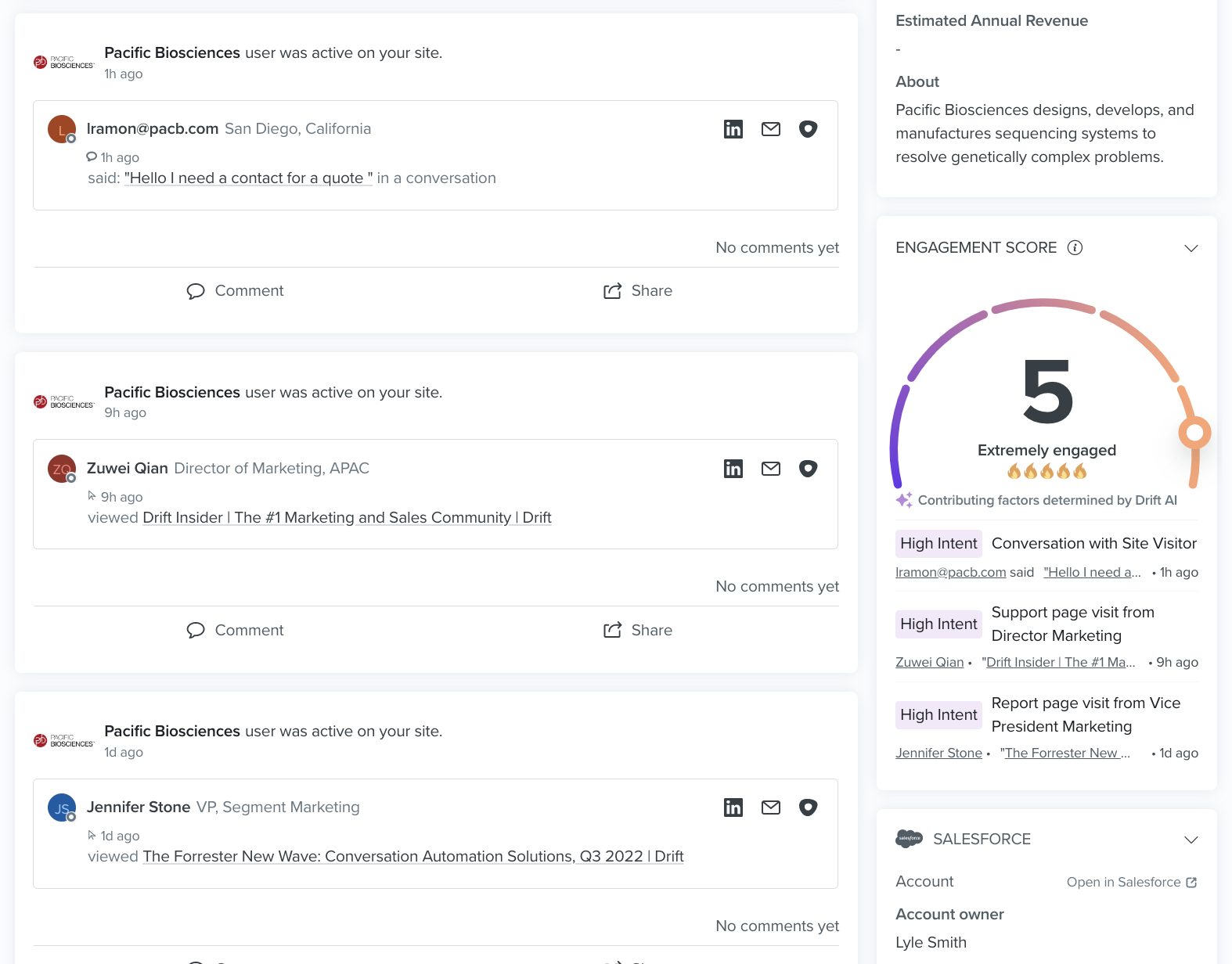Image resolution: width=1232 pixels, height=964 pixels.
Task: Click Zuwei Qian name in activity card
Action: [128, 469]
